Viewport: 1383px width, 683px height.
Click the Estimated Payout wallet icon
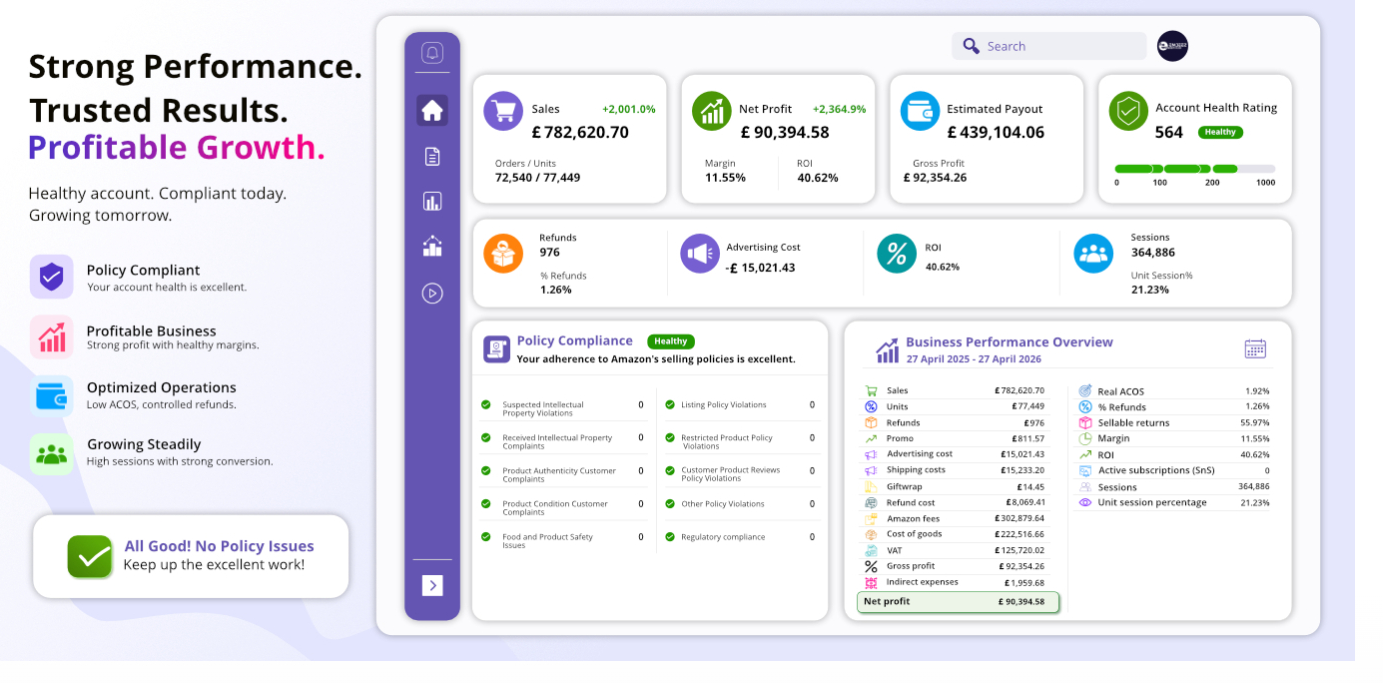(920, 111)
